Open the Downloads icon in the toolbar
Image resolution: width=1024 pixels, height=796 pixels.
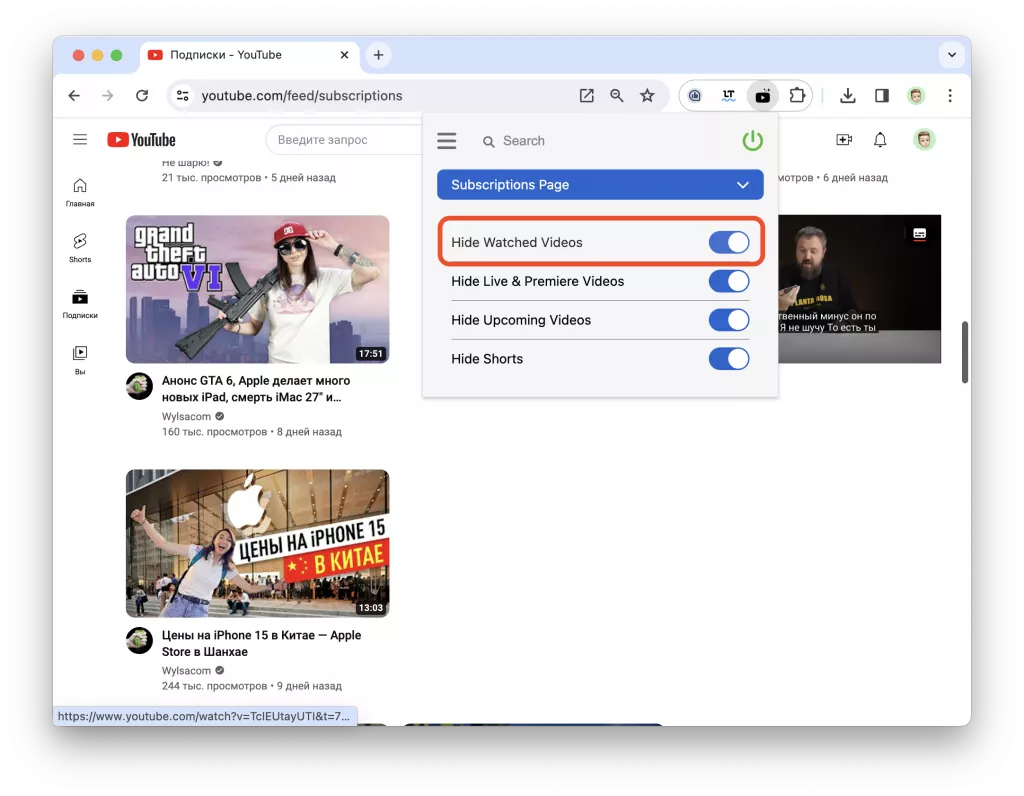click(x=847, y=95)
